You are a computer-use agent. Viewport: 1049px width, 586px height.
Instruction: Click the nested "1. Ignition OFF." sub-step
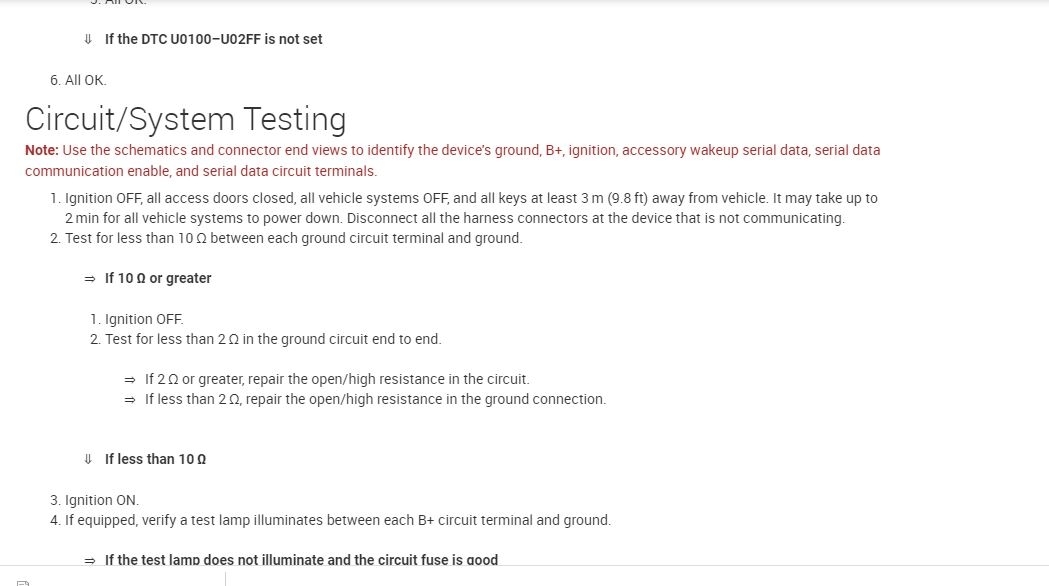pos(137,319)
